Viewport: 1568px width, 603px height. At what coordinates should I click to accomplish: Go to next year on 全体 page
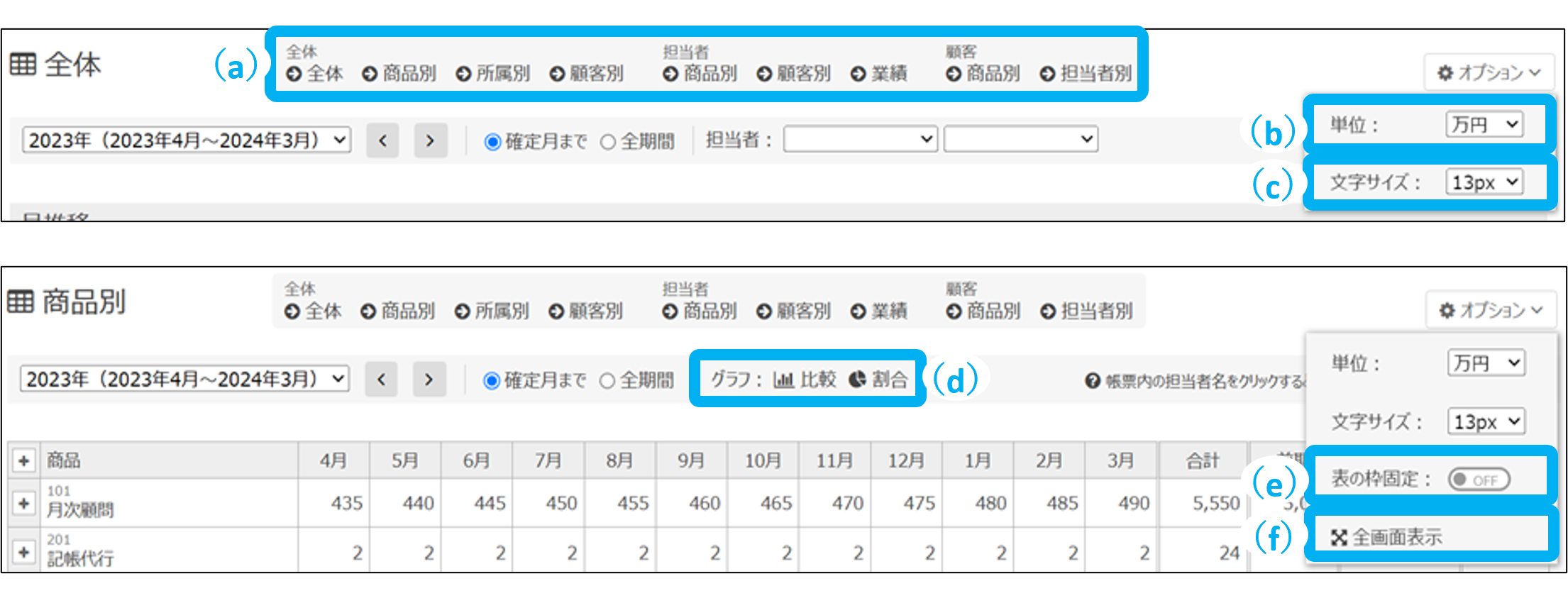430,140
